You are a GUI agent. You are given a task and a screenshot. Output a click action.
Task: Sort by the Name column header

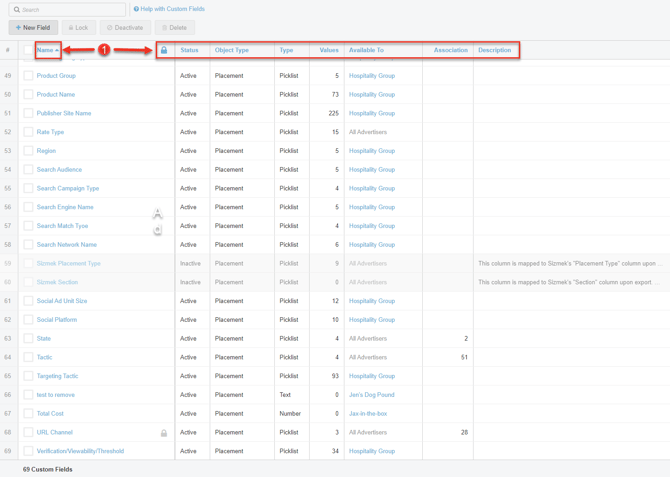tap(47, 50)
